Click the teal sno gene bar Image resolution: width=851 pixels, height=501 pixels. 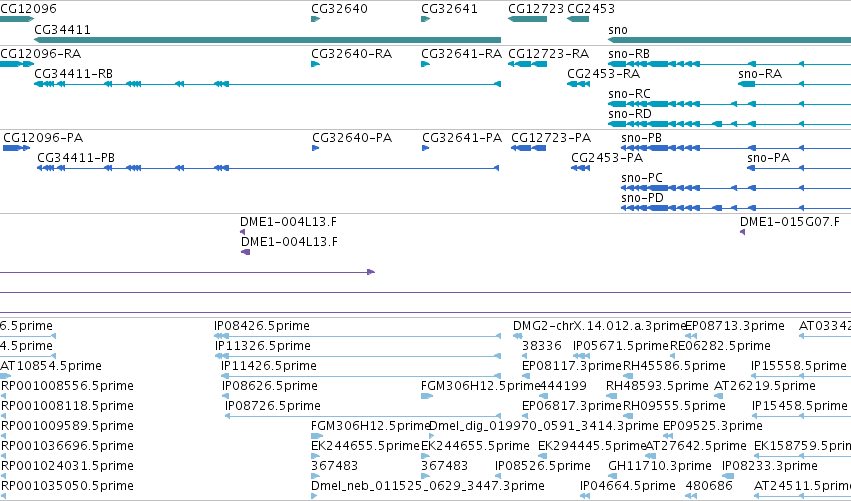tap(729, 40)
